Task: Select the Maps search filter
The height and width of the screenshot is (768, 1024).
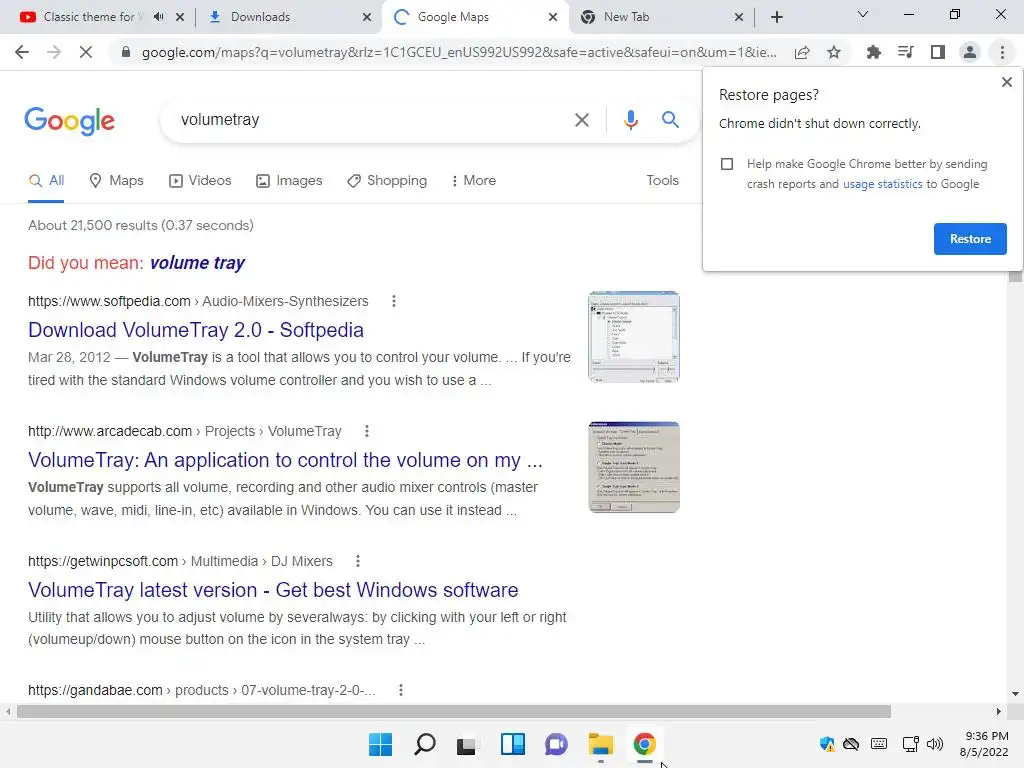Action: coord(116,180)
